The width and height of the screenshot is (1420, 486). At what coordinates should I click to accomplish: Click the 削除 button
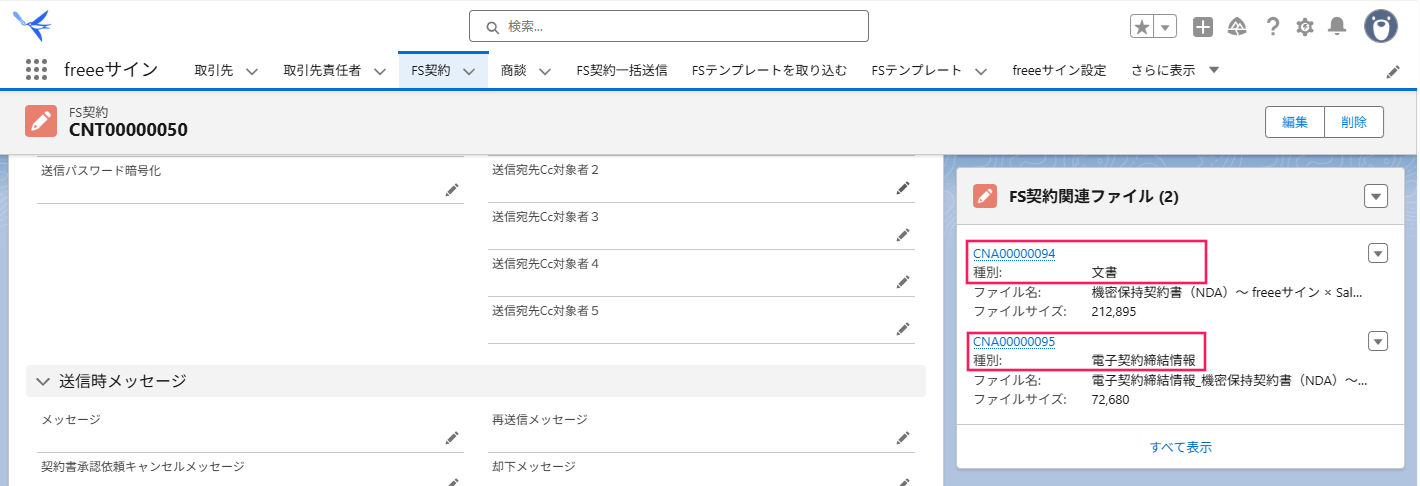[x=1354, y=122]
